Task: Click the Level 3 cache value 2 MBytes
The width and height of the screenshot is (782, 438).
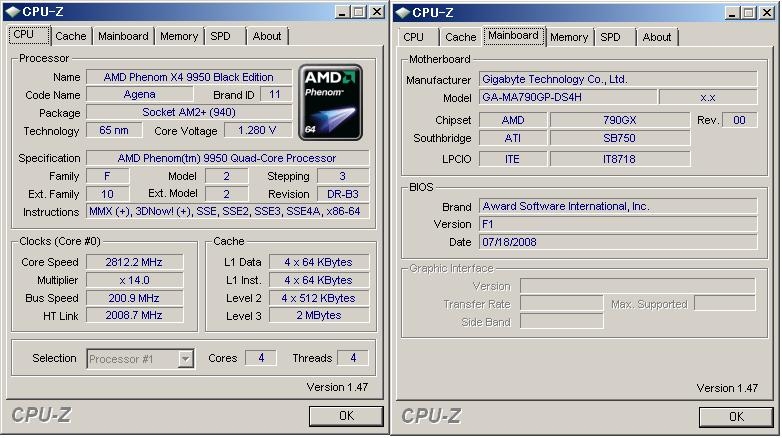Action: [319, 315]
